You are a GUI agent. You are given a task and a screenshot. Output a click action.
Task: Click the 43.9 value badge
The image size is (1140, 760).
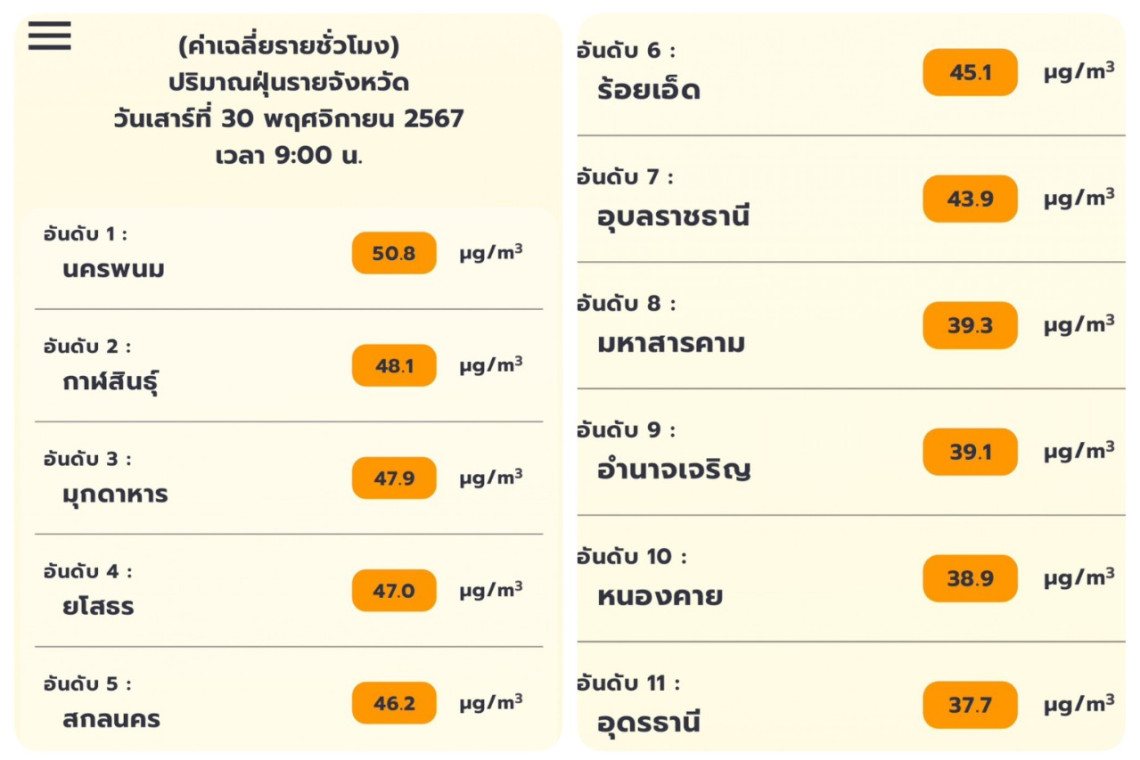969,199
